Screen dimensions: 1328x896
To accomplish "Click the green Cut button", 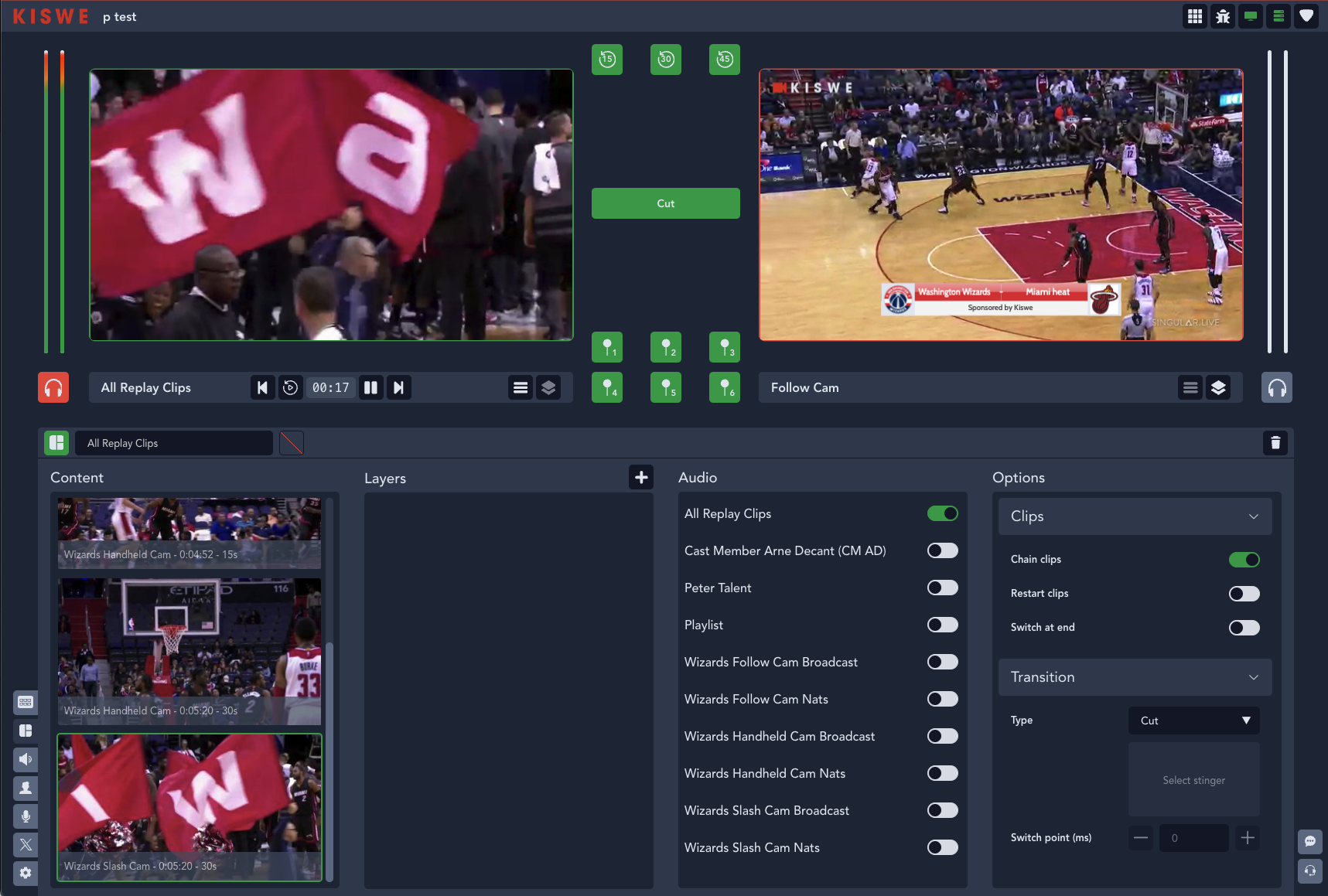I will [666, 203].
